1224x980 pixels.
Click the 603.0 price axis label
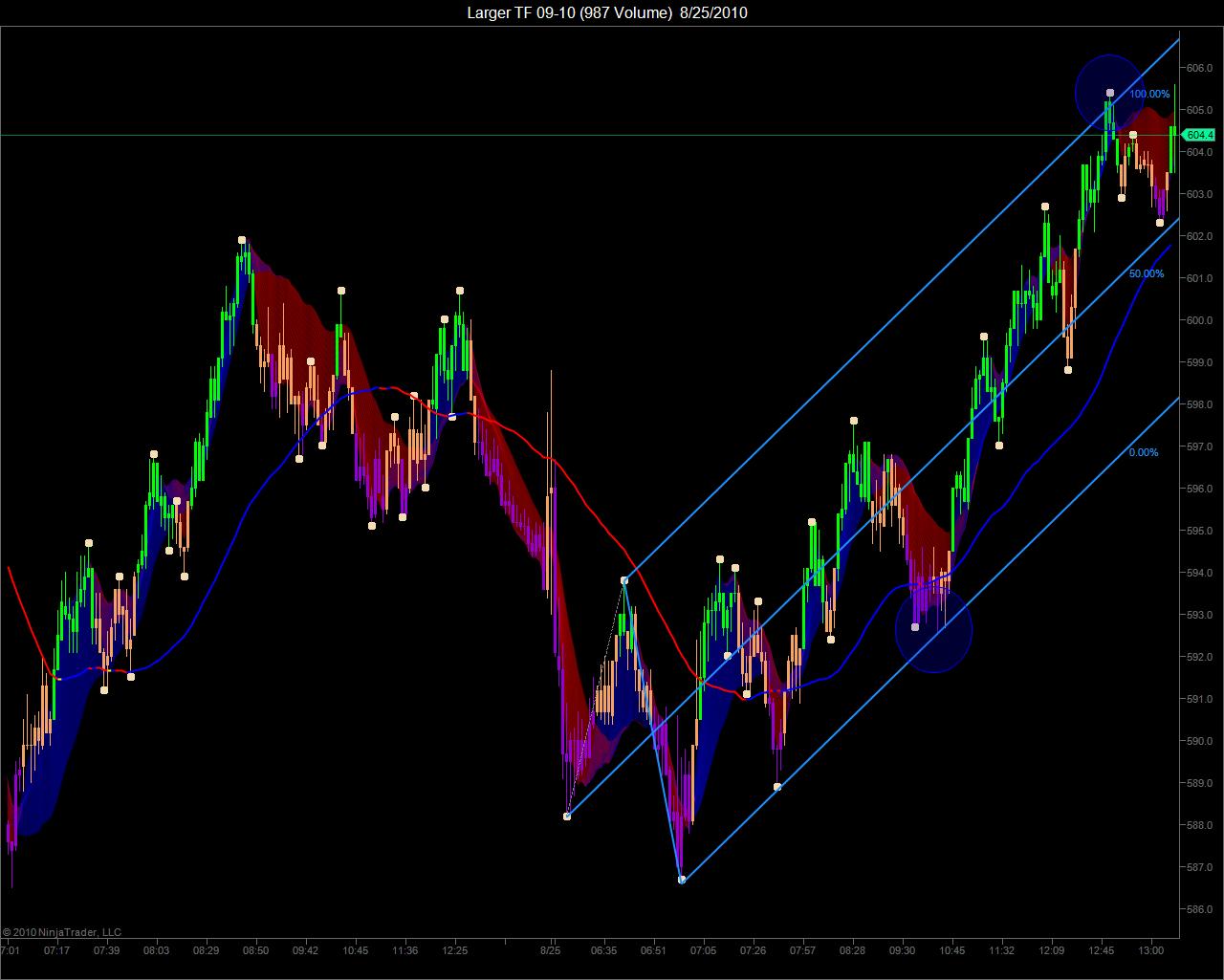point(1199,194)
